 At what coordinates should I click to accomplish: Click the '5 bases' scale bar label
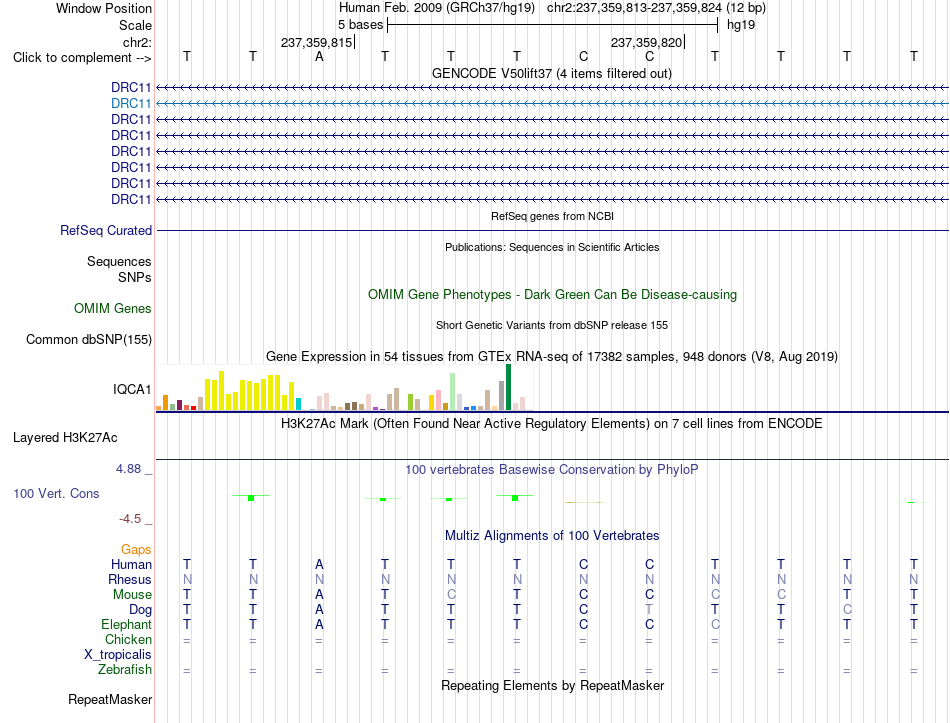pyautogui.click(x=360, y=25)
